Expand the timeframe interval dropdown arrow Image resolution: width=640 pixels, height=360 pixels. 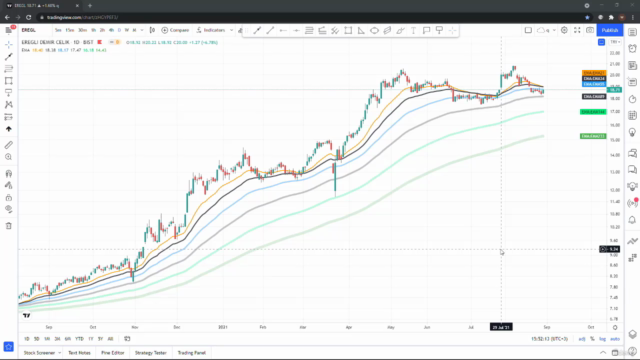coord(142,30)
